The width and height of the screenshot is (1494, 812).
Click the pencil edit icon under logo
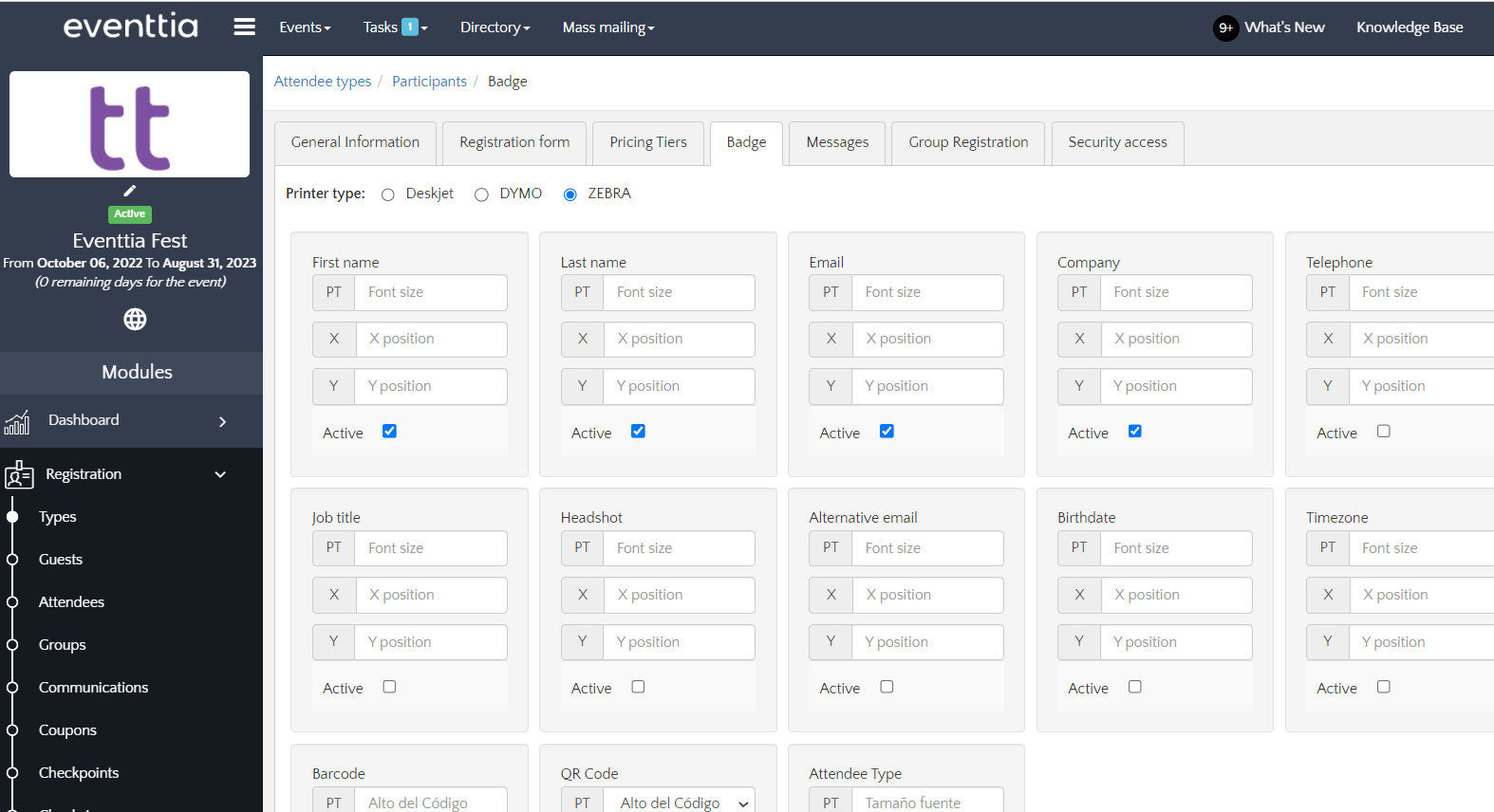point(130,191)
